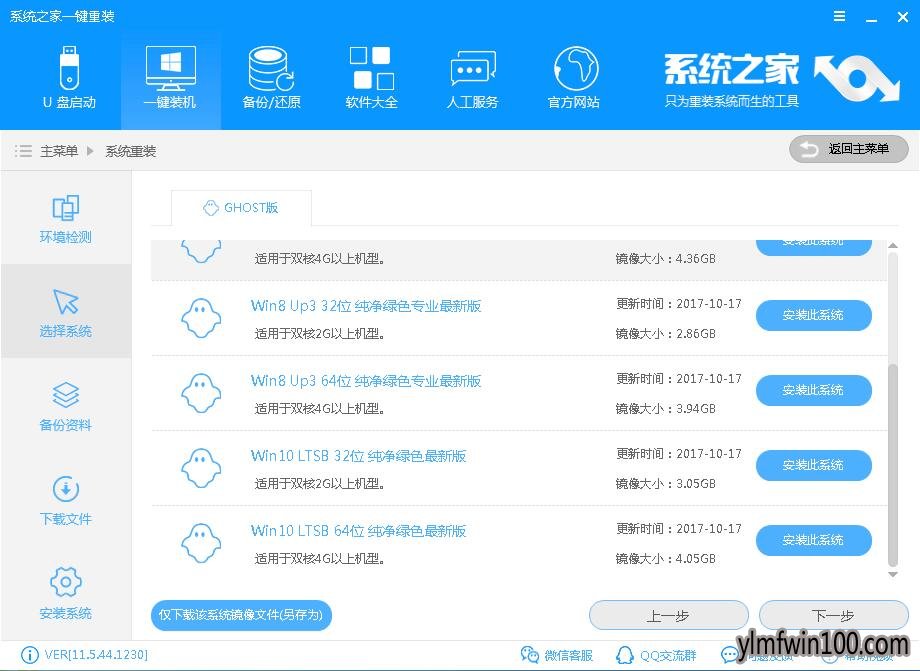Click scroll-up arrow of system list
This screenshot has height=671, width=920.
[x=893, y=245]
